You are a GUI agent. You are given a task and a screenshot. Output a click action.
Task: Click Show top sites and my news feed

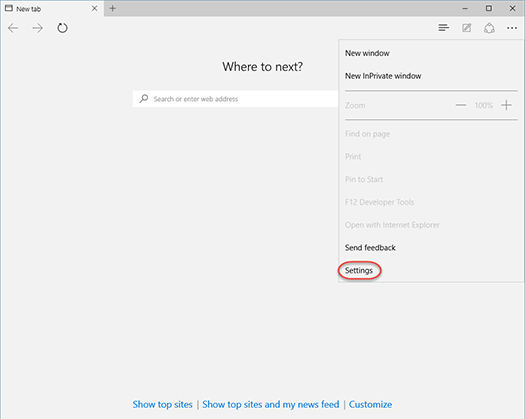(x=271, y=405)
